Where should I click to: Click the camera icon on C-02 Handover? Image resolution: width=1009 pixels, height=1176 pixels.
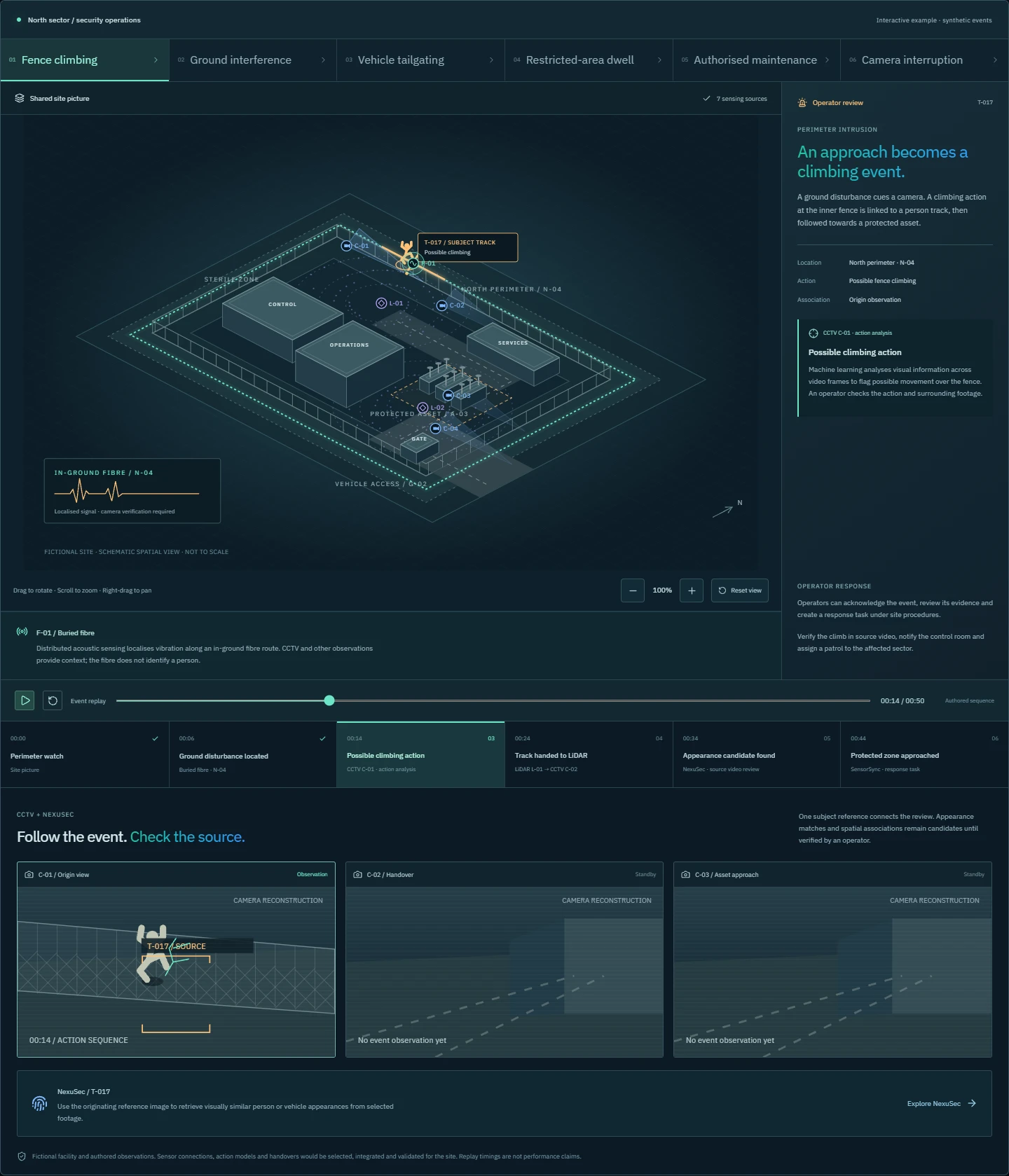(358, 875)
